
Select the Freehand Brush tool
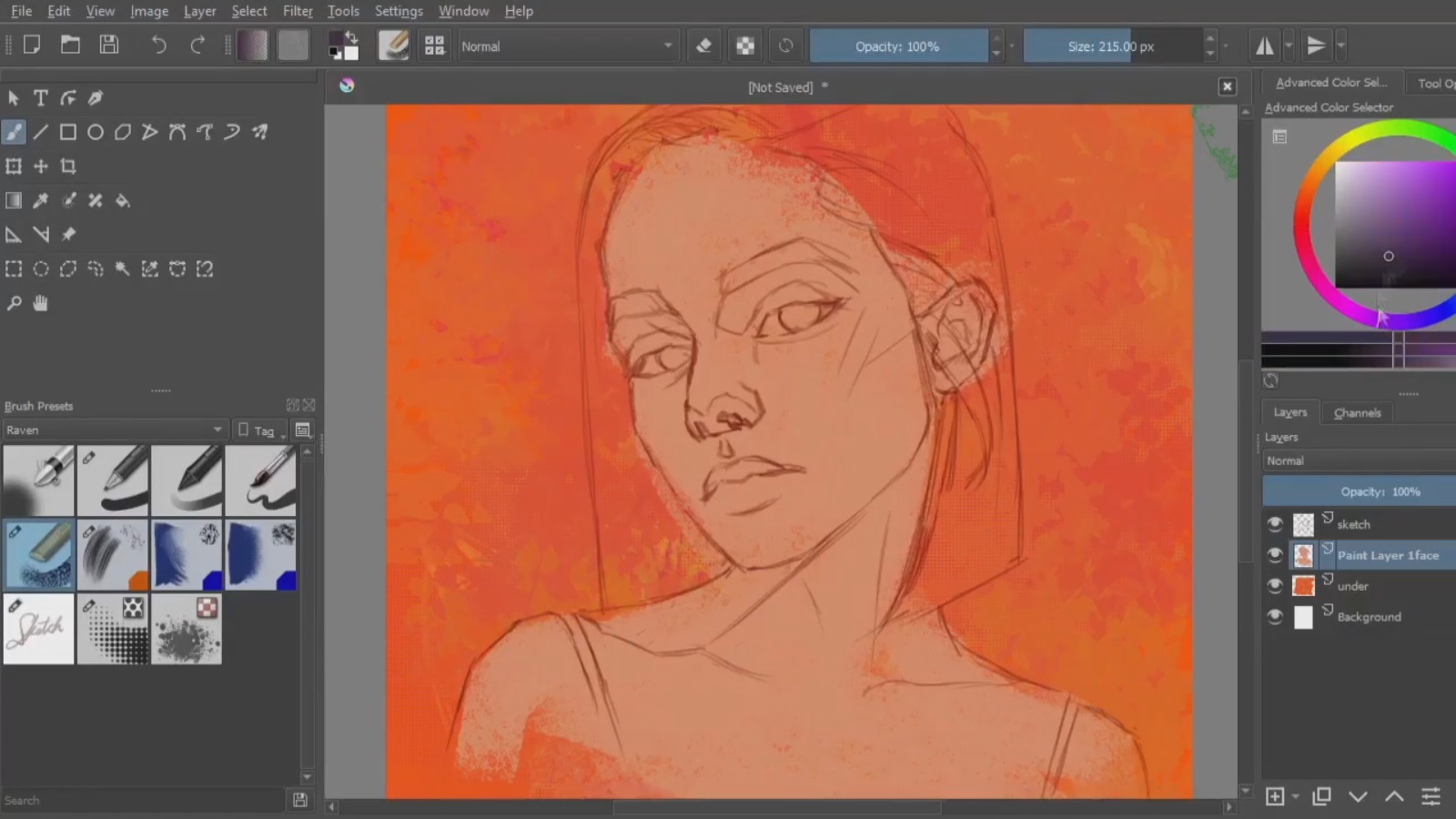click(14, 132)
